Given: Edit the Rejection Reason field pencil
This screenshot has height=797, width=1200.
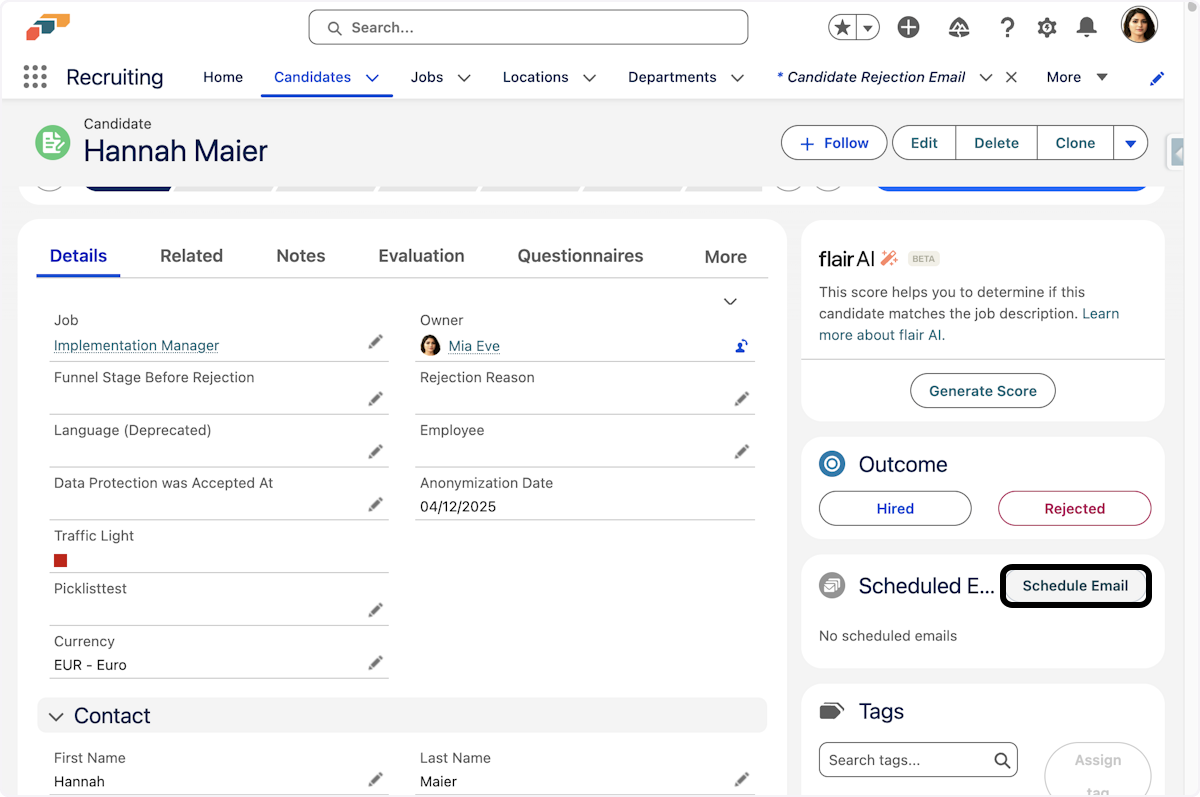Looking at the screenshot, I should [741, 398].
